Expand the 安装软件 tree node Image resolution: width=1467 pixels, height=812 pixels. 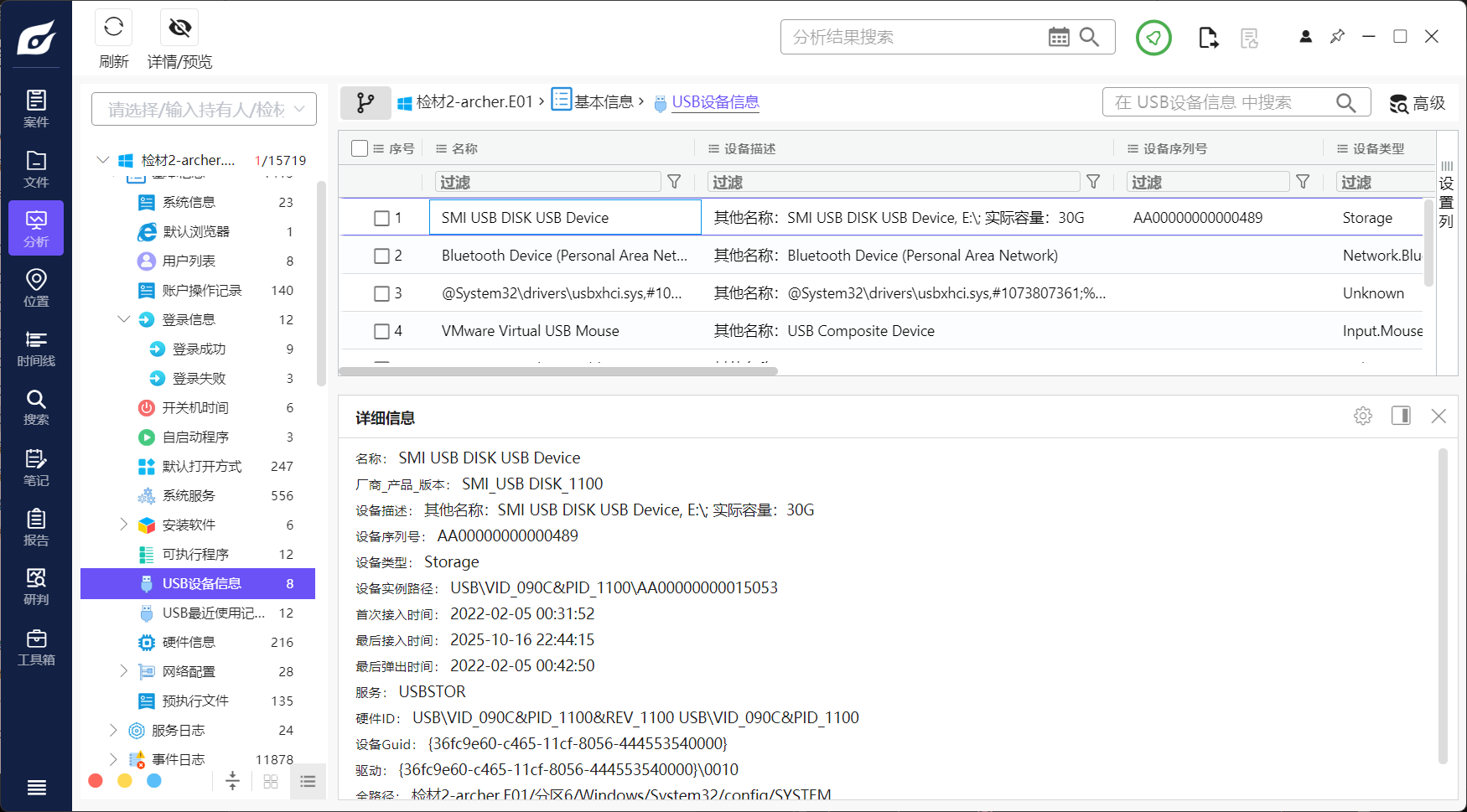124,525
